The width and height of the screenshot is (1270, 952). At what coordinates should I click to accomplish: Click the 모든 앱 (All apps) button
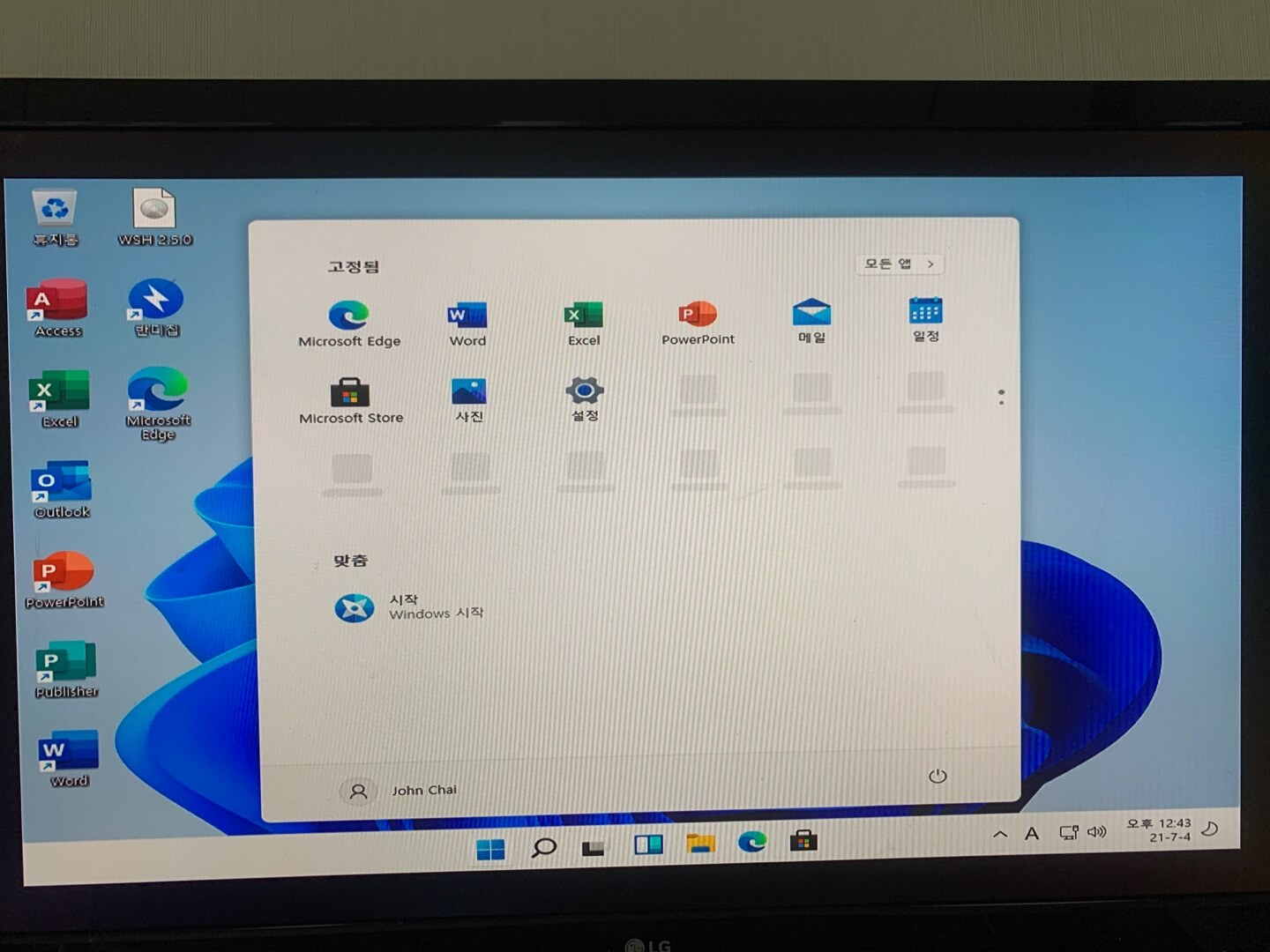pyautogui.click(x=899, y=264)
